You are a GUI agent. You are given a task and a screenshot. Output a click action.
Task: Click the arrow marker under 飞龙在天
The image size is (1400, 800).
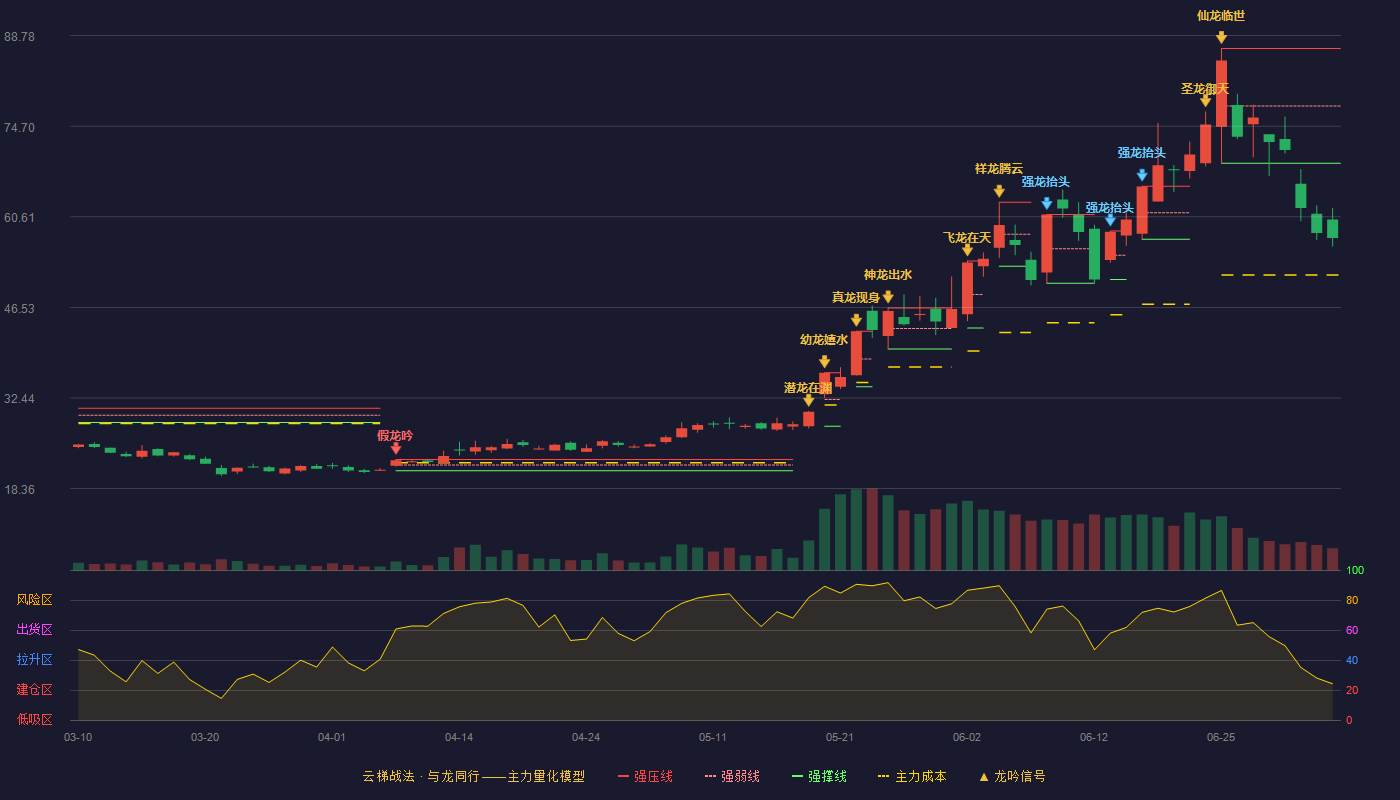pyautogui.click(x=967, y=250)
